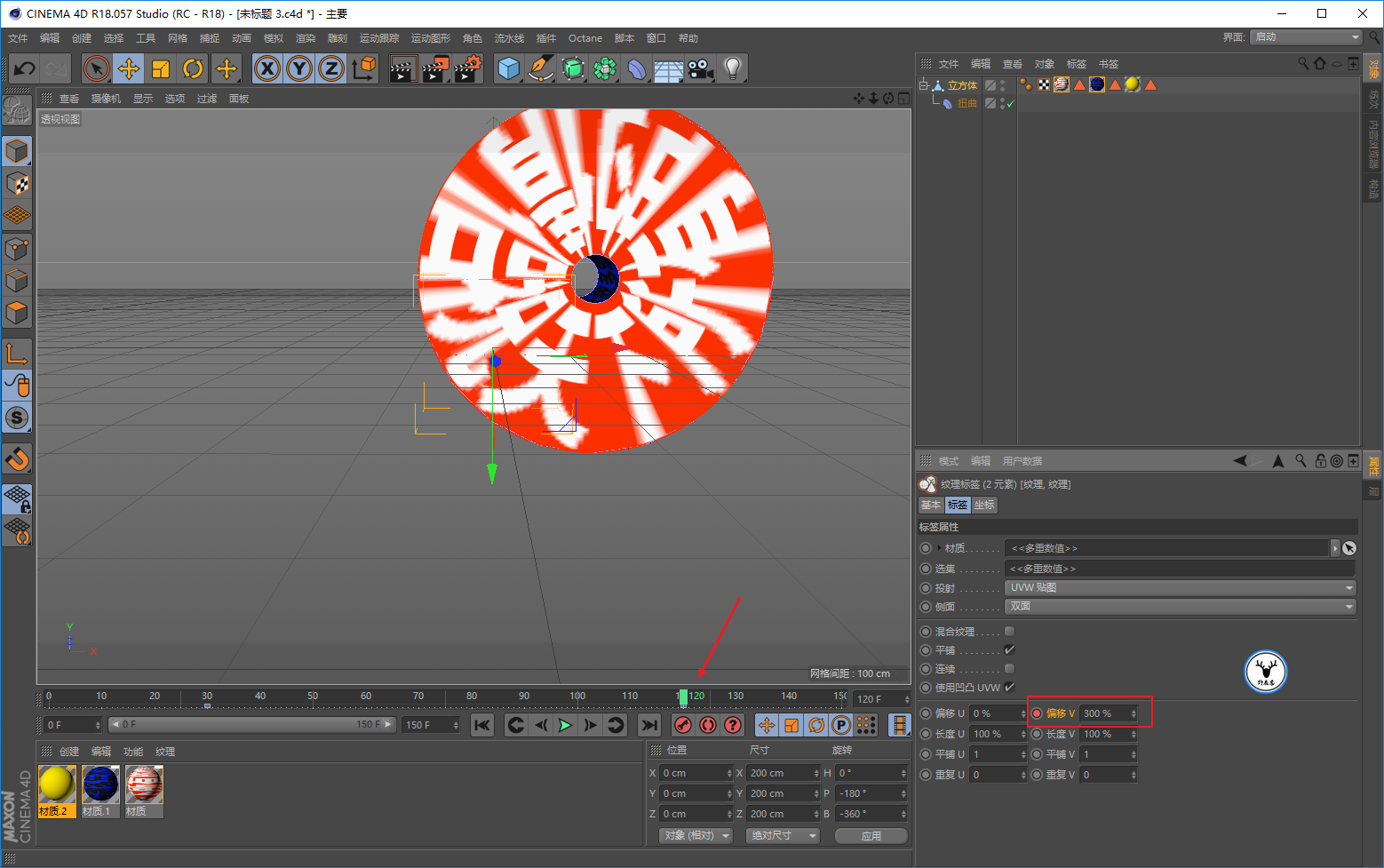
Task: Toggle the X axis lock
Action: tap(267, 68)
